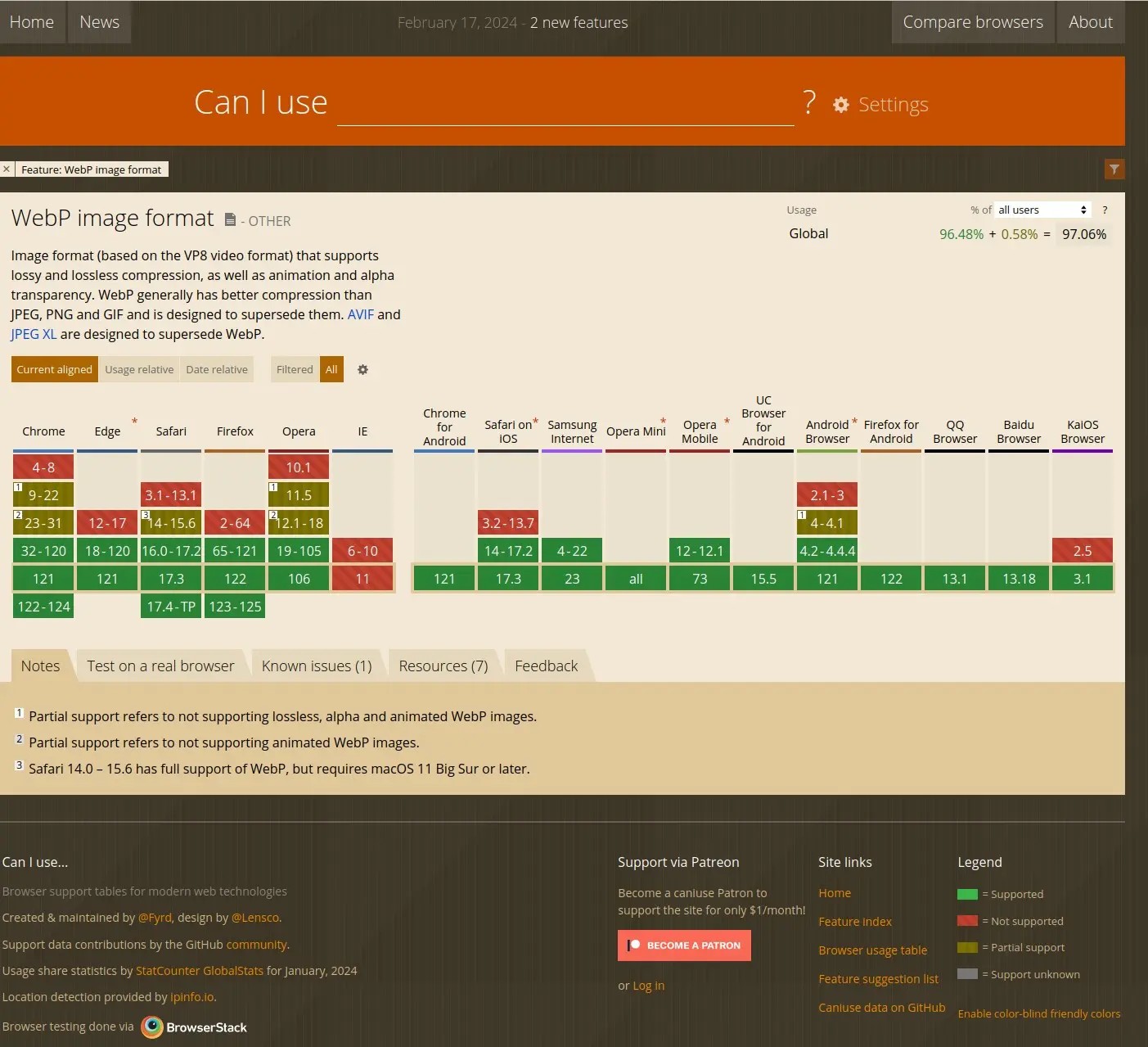The width and height of the screenshot is (1148, 1047).
Task: Open the @Fyrd link
Action: click(155, 918)
